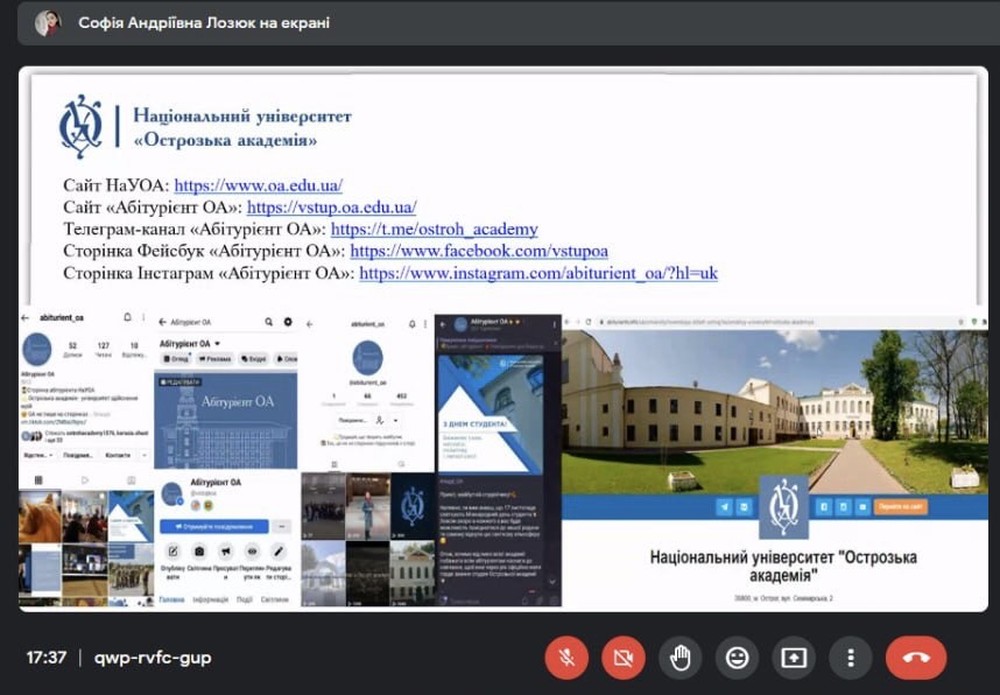Viewport: 1000px width, 695px height.
Task: Click the Опублікувати compose icon
Action: 172,551
